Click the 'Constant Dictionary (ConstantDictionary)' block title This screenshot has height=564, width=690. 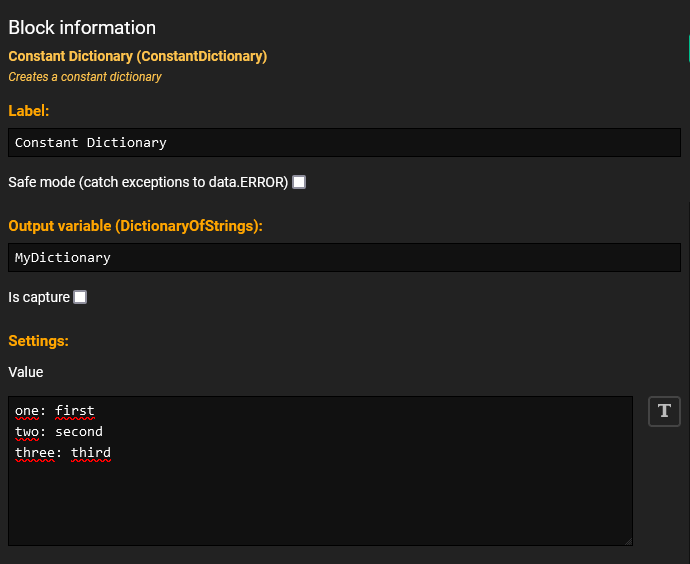tap(138, 56)
